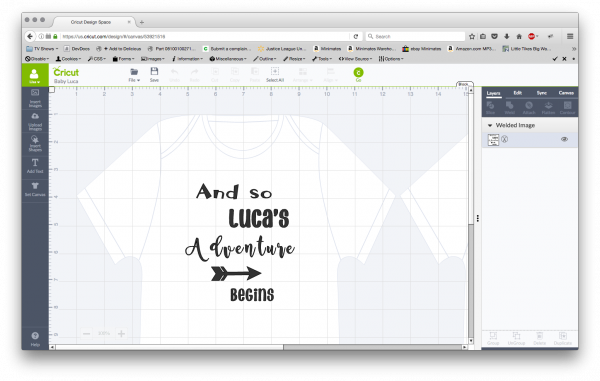
Task: Click the Copy toolbar icon
Action: 235,75
